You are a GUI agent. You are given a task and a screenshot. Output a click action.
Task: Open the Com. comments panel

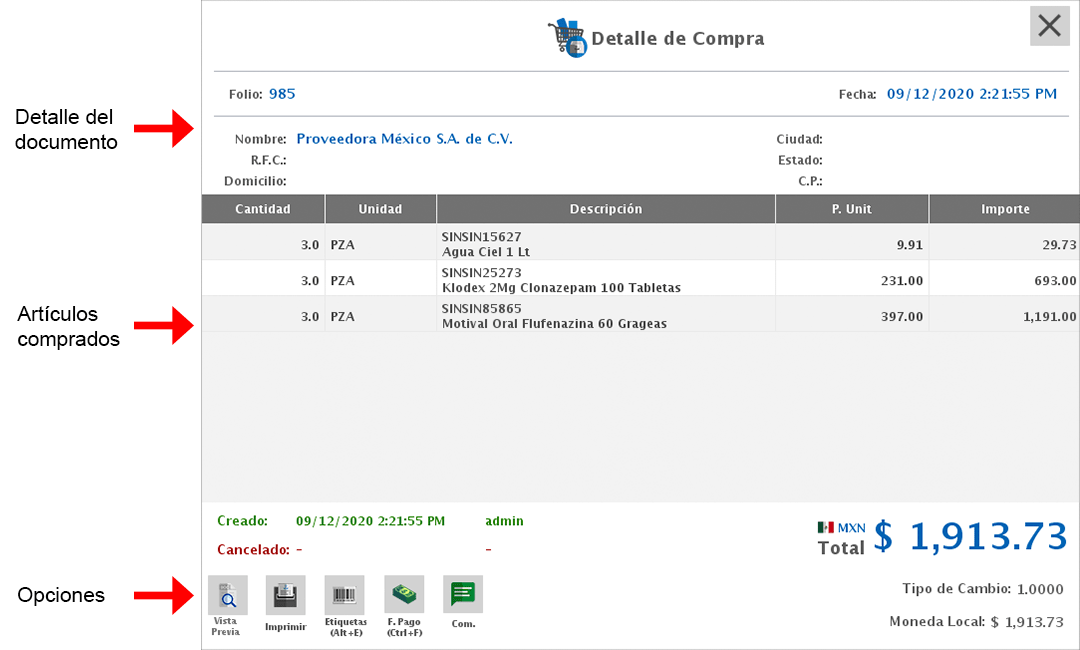click(x=462, y=593)
